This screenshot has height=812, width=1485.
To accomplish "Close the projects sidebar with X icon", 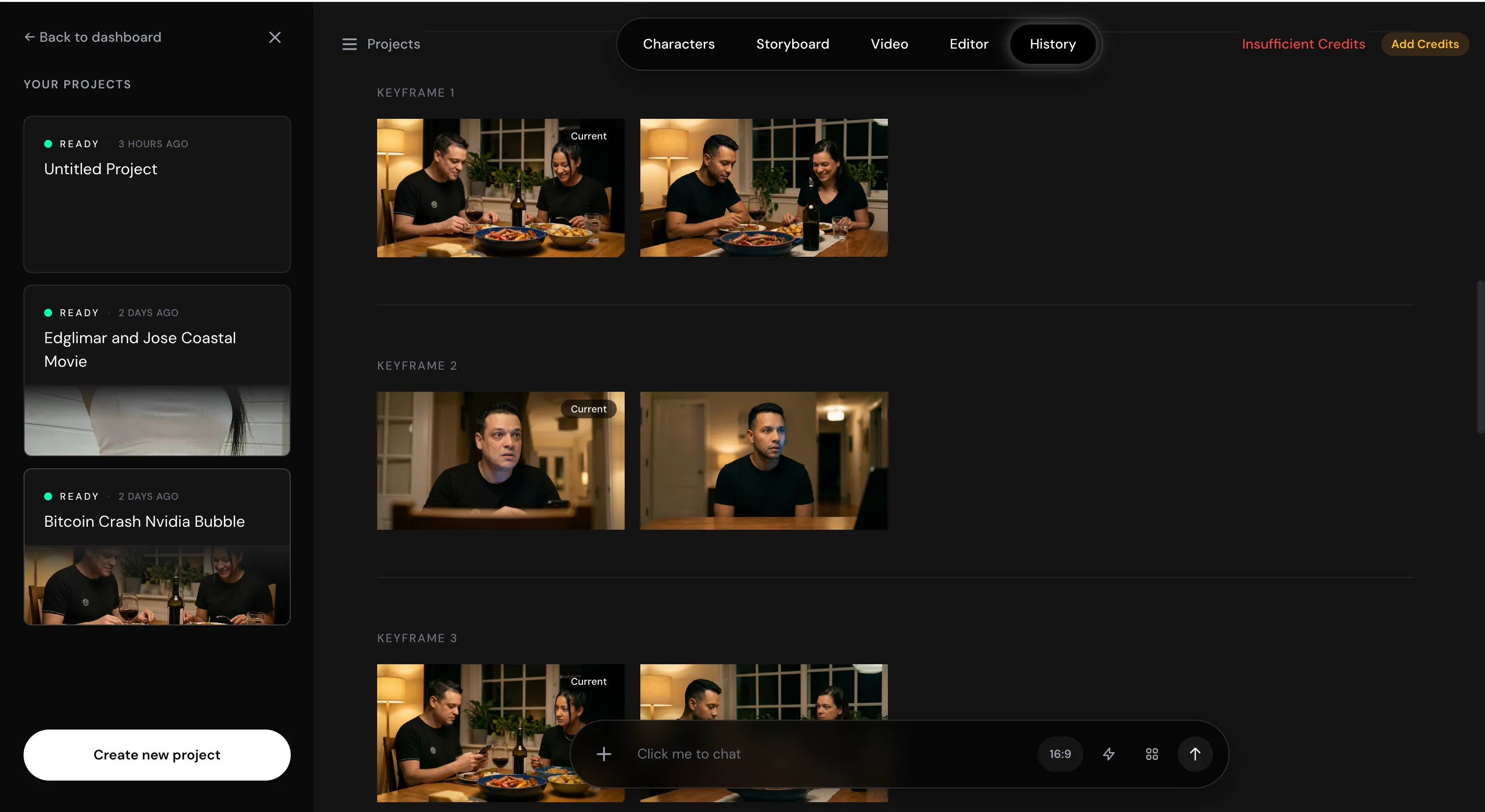I will (x=275, y=37).
